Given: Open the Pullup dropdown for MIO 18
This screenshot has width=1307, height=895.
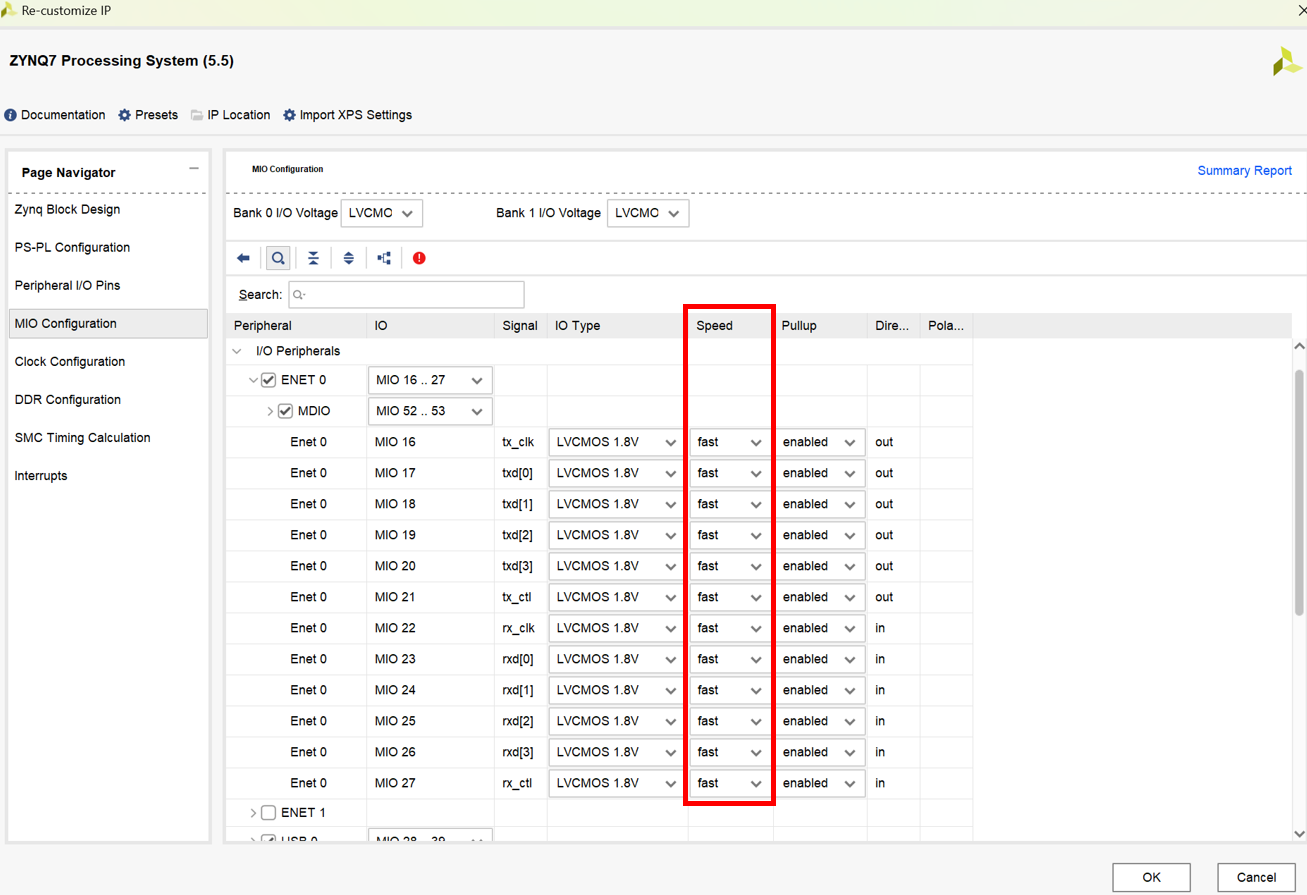Looking at the screenshot, I should pyautogui.click(x=820, y=504).
